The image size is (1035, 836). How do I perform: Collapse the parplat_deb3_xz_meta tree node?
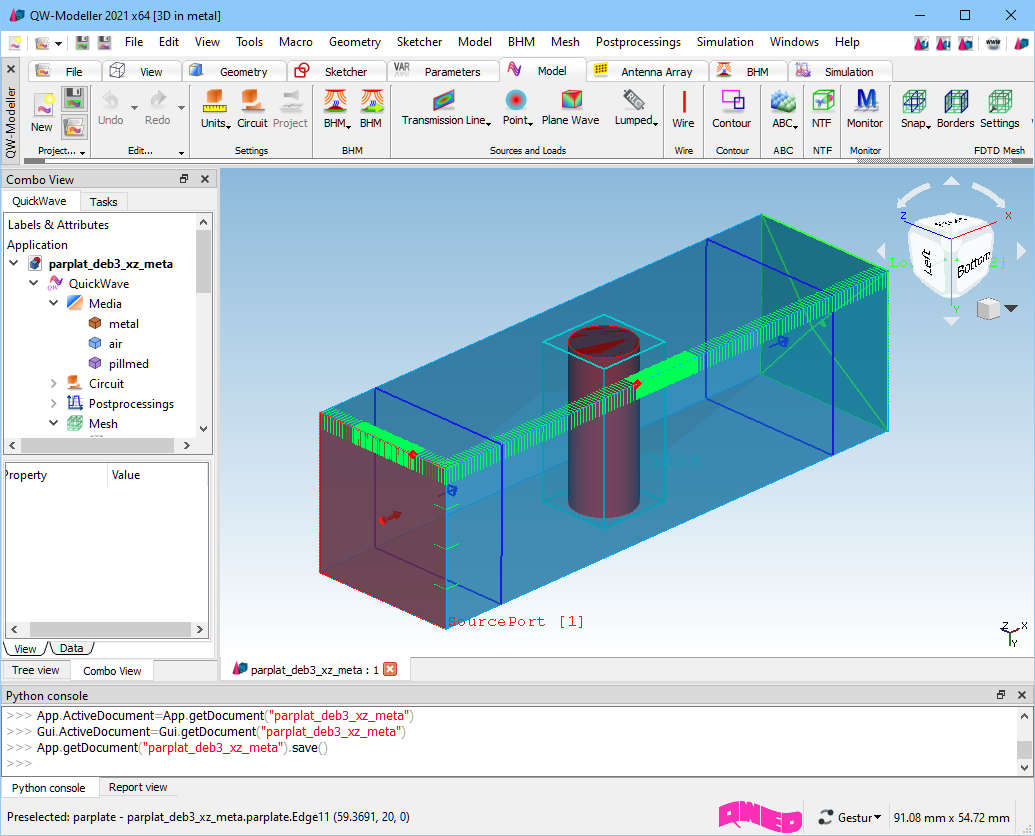(x=14, y=263)
